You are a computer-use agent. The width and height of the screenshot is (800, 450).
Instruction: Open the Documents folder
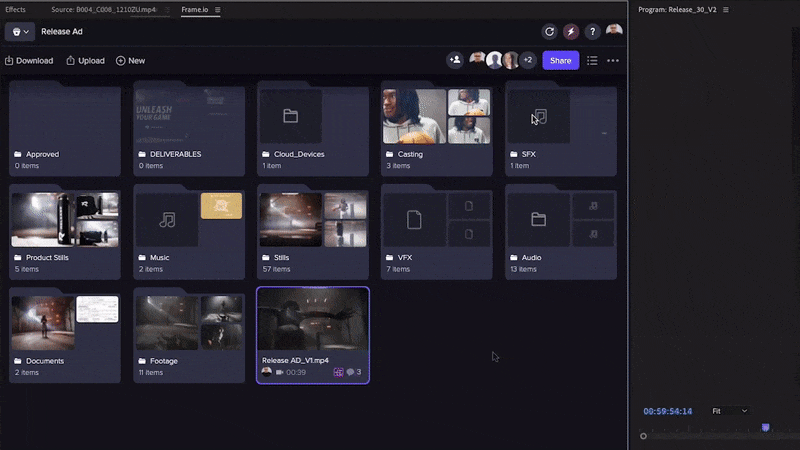click(x=65, y=337)
